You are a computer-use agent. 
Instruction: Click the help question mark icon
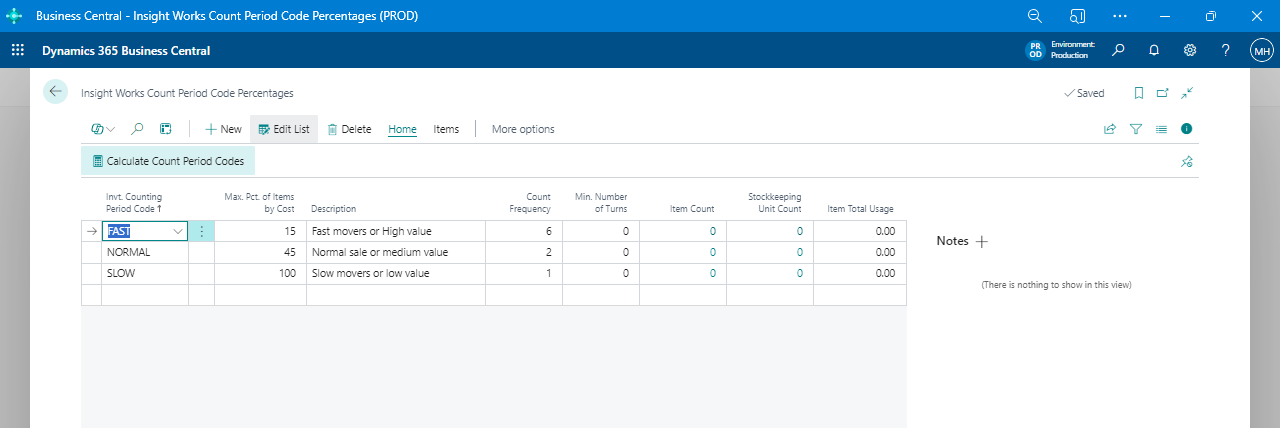point(1225,50)
